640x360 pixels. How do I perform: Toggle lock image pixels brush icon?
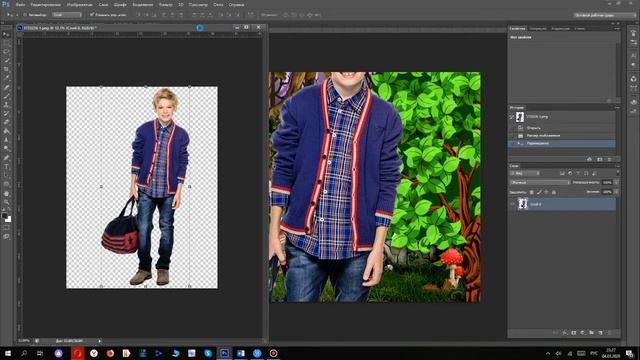[539, 192]
